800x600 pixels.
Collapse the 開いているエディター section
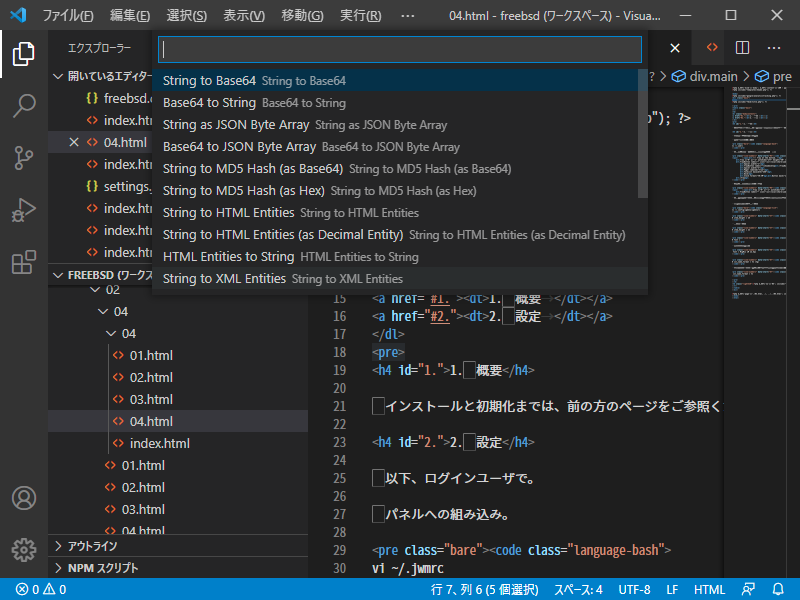pos(101,77)
